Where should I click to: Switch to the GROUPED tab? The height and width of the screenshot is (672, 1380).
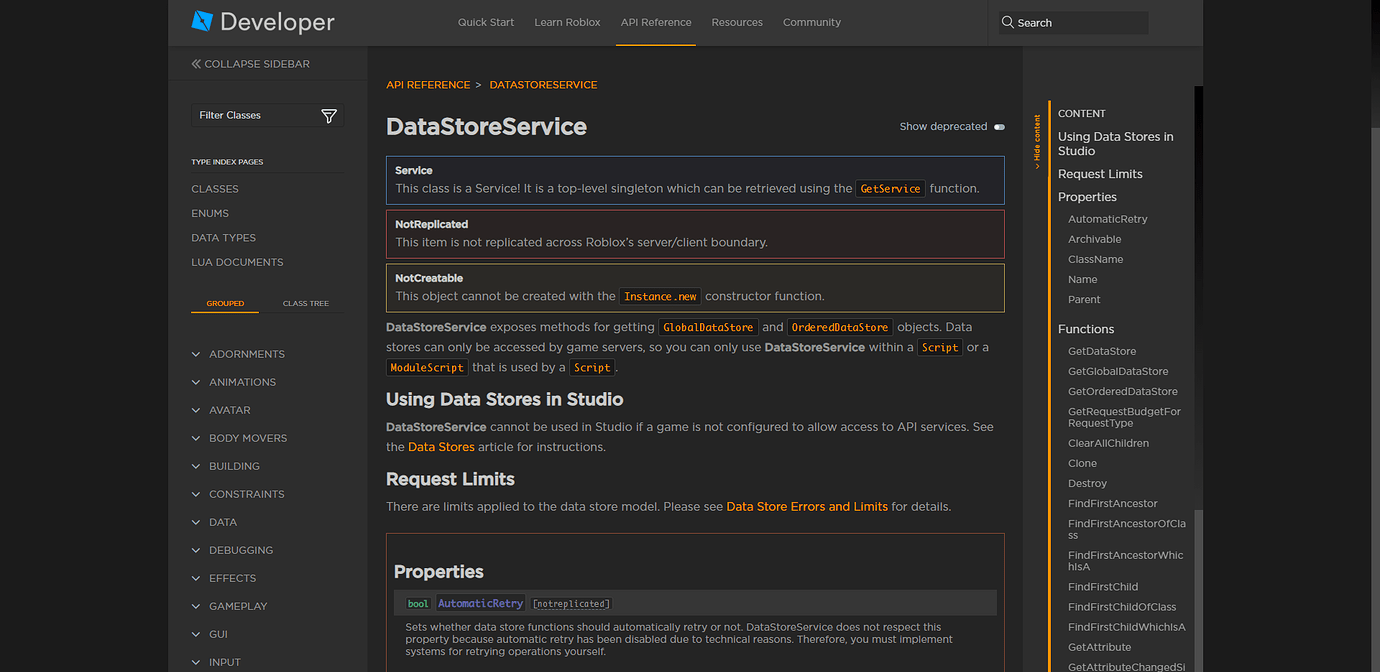(225, 303)
